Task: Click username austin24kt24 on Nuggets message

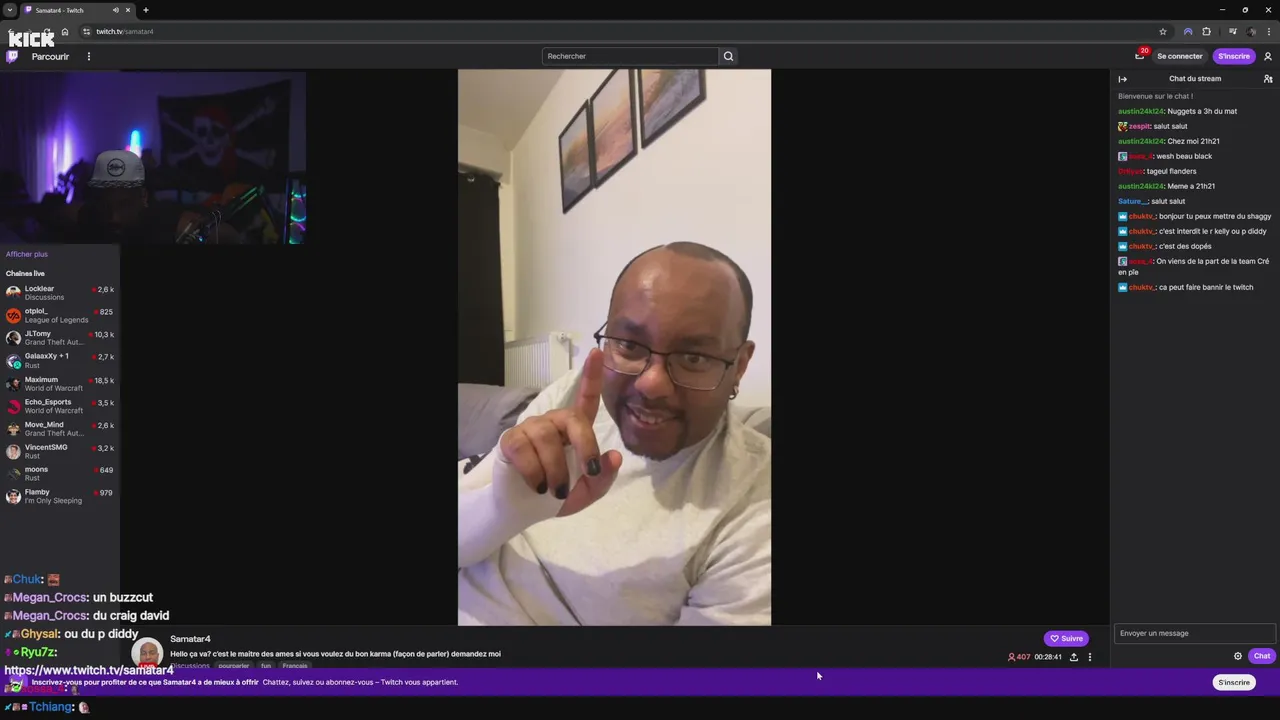Action: [x=1141, y=111]
